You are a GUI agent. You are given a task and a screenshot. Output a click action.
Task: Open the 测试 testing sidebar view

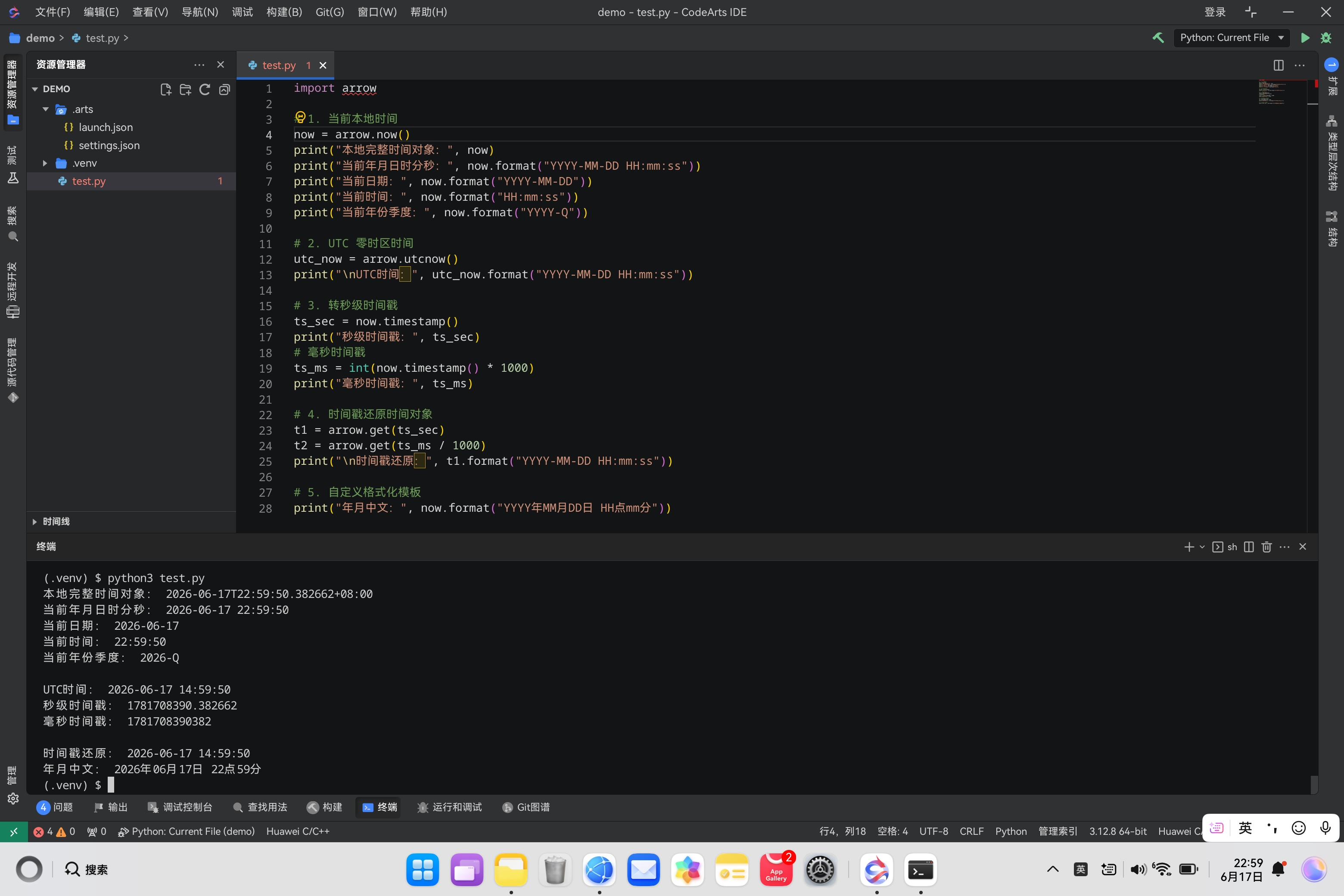point(12,164)
